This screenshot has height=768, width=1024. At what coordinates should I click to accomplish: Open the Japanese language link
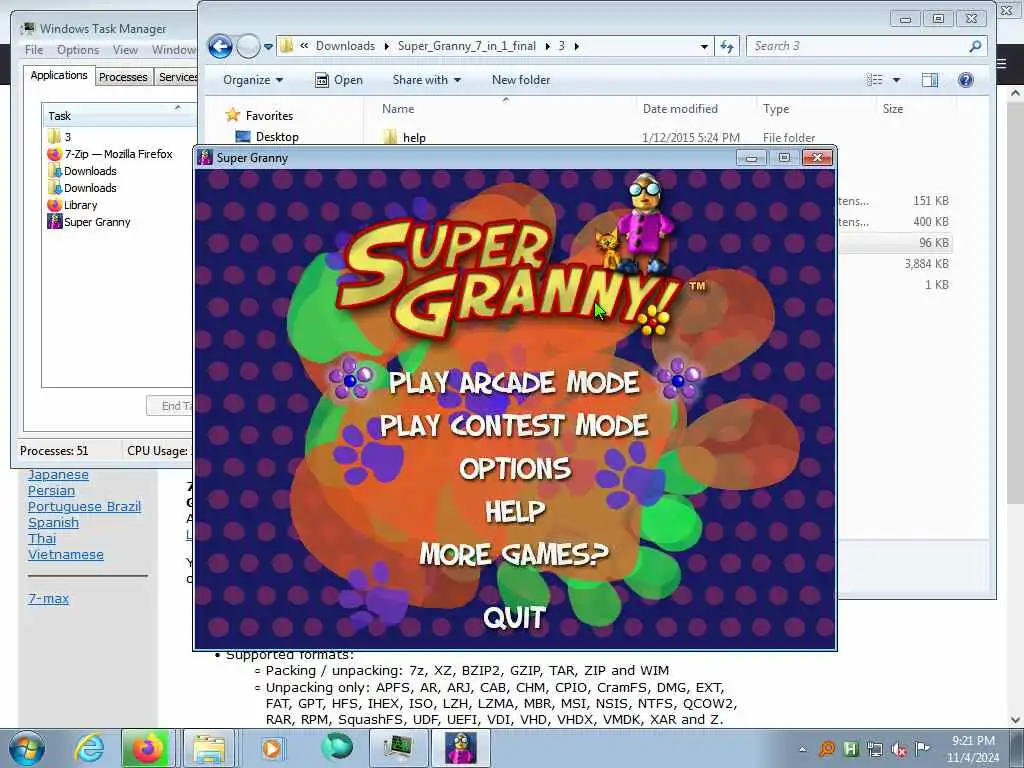tap(58, 475)
